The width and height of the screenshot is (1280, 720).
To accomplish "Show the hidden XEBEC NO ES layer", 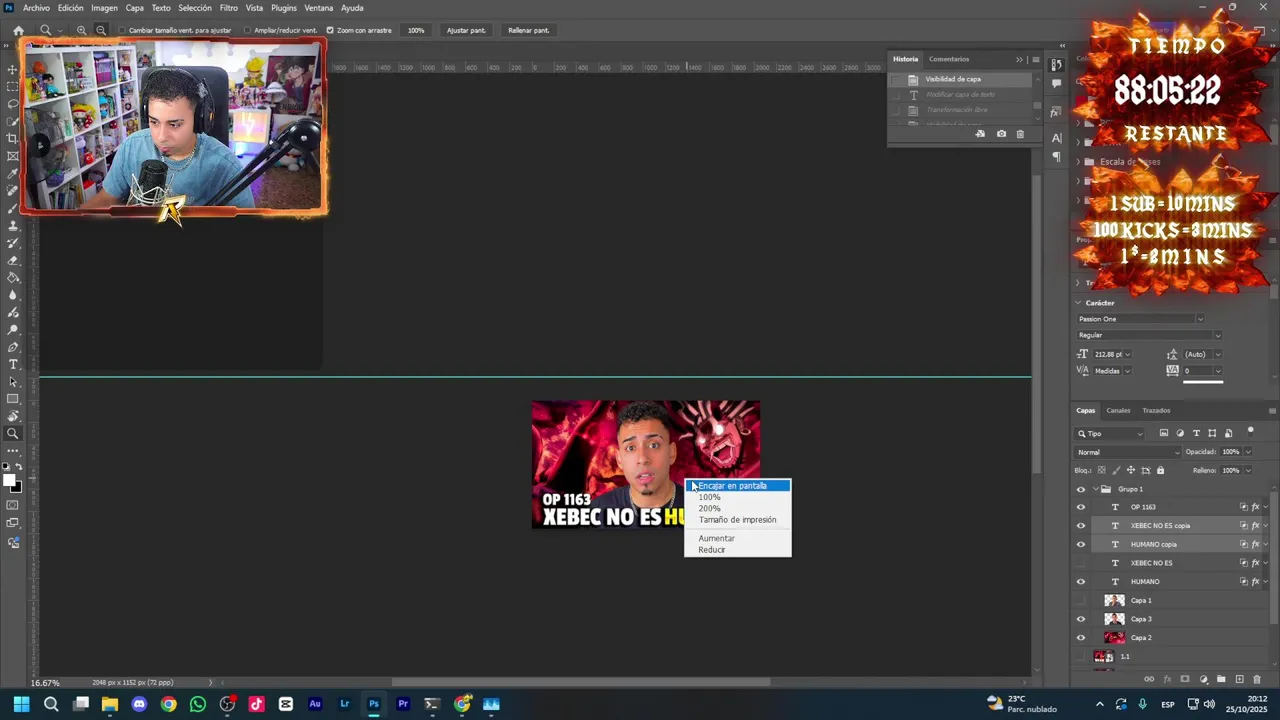I will (x=1080, y=563).
